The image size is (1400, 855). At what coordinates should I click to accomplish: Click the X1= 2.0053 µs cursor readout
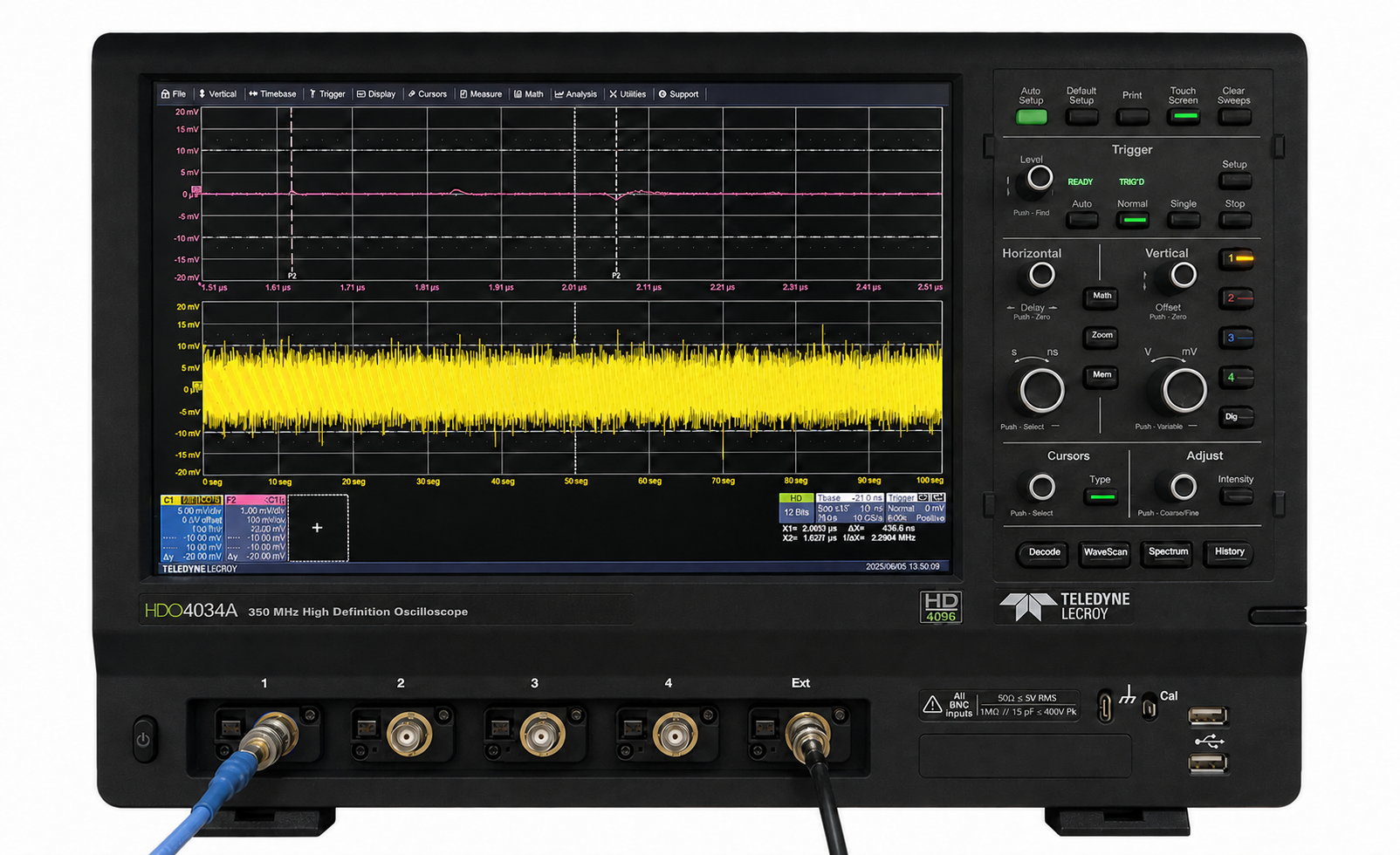pyautogui.click(x=810, y=529)
